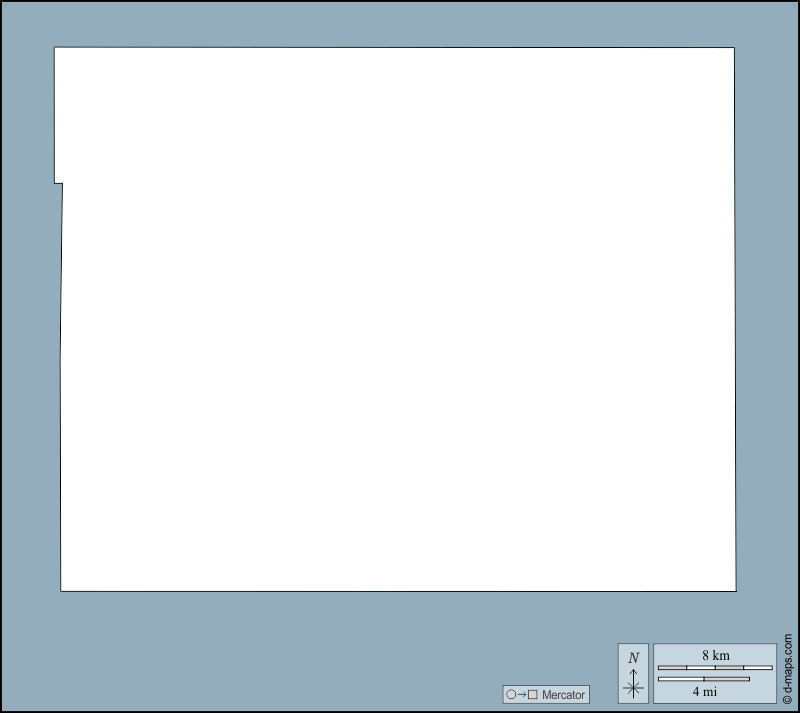This screenshot has height=713, width=800.
Task: Click the square icon beside Mercator
Action: pyautogui.click(x=533, y=695)
